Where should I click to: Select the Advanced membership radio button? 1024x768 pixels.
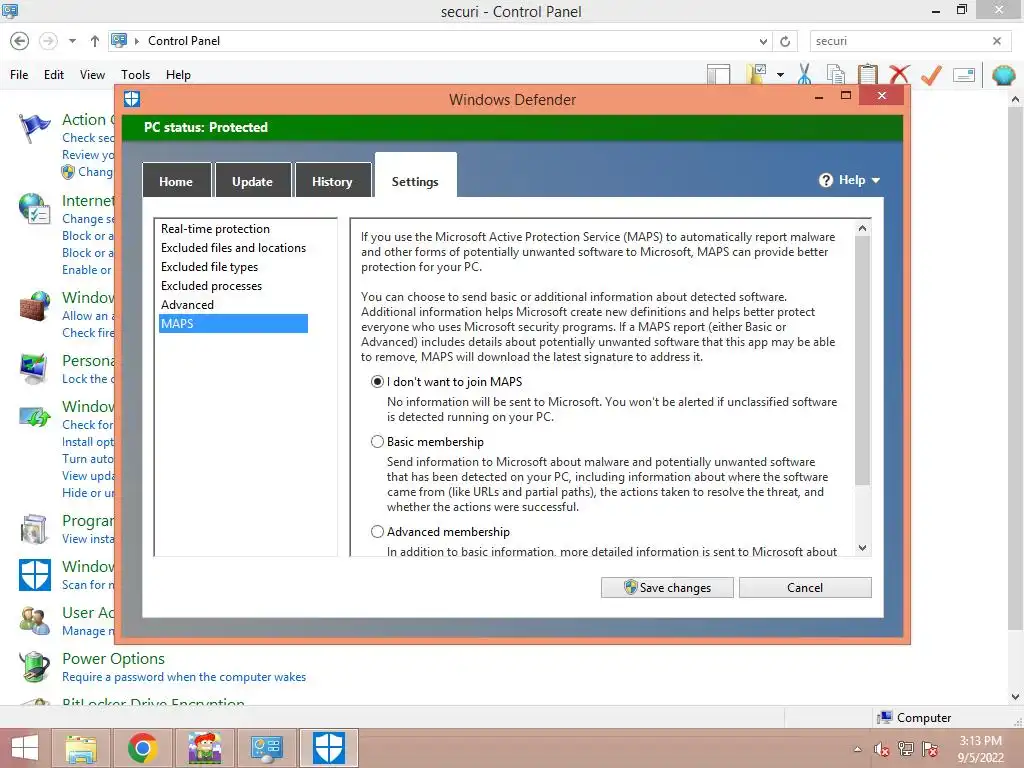pyautogui.click(x=377, y=532)
